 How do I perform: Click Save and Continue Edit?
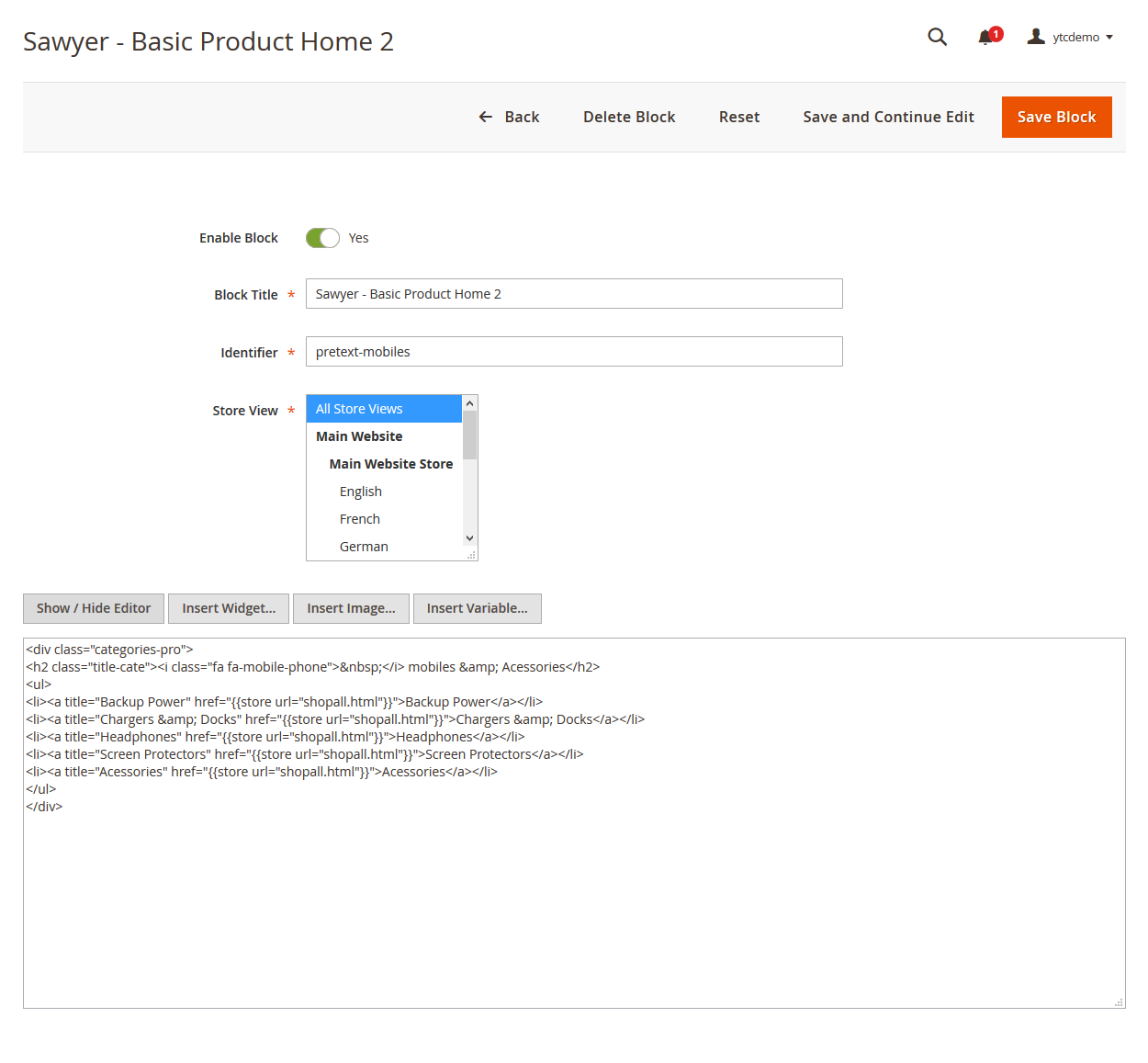888,117
